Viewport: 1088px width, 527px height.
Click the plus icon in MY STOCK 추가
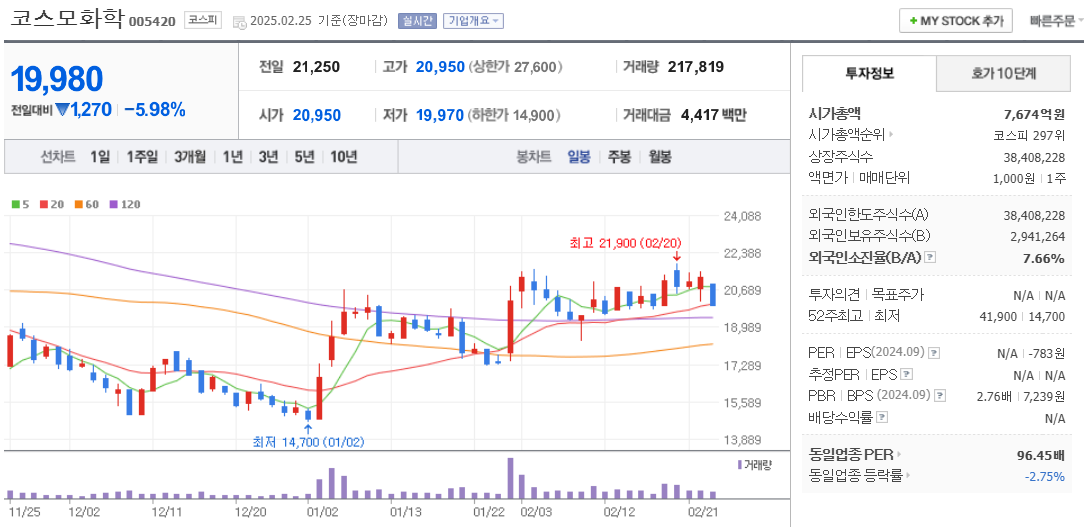(913, 21)
